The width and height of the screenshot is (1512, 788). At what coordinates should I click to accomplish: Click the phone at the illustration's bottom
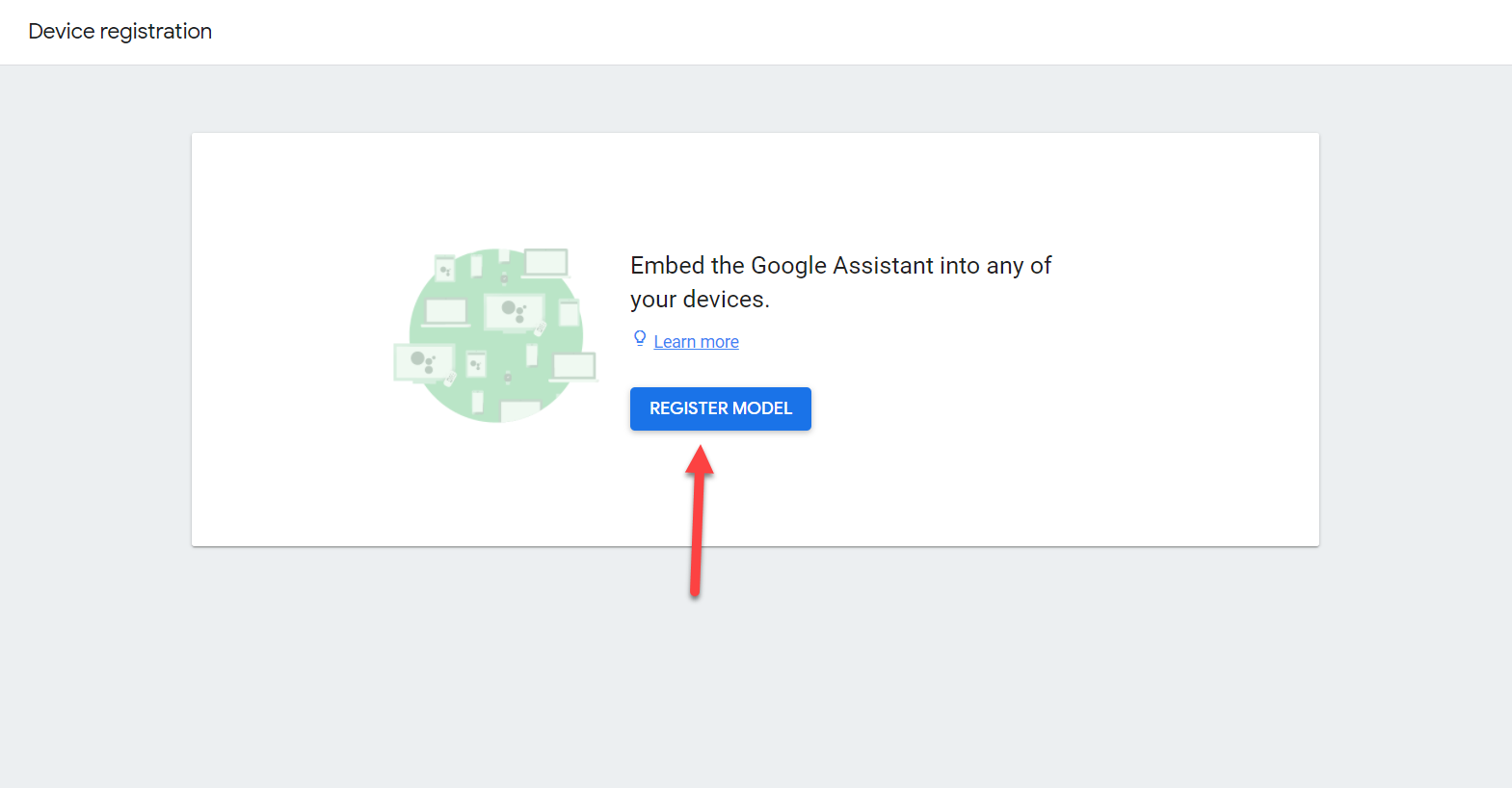477,402
